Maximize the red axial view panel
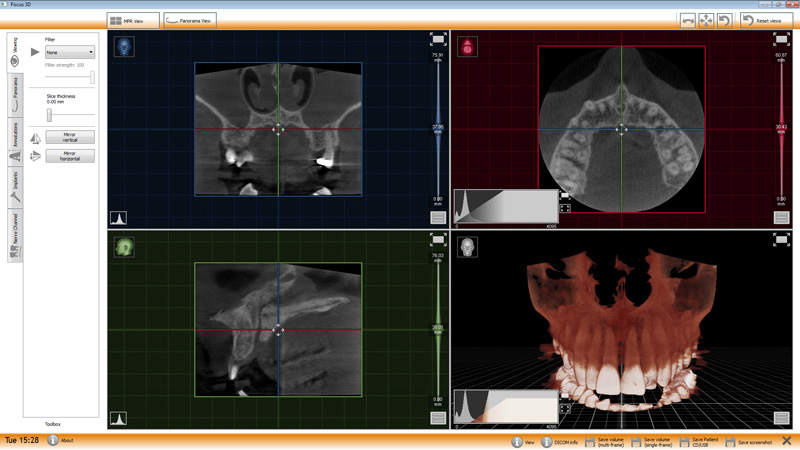 781,39
